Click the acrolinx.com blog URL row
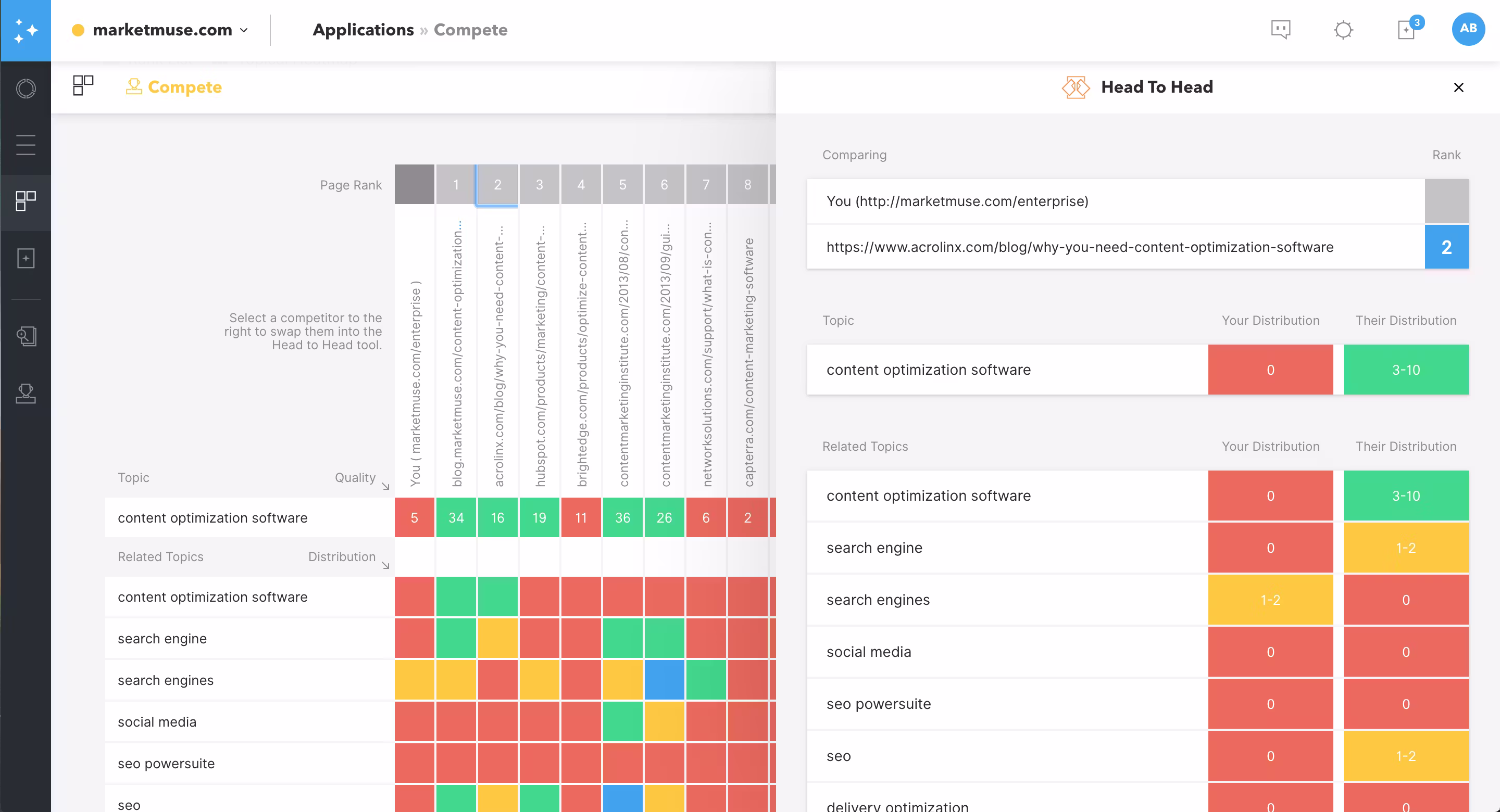Image resolution: width=1500 pixels, height=812 pixels. pos(1079,247)
